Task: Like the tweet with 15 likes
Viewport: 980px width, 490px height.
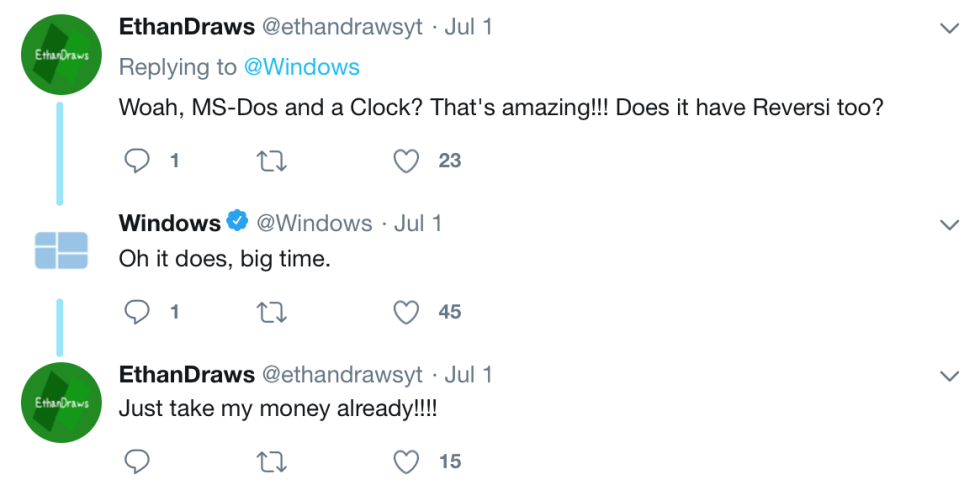Action: [406, 461]
